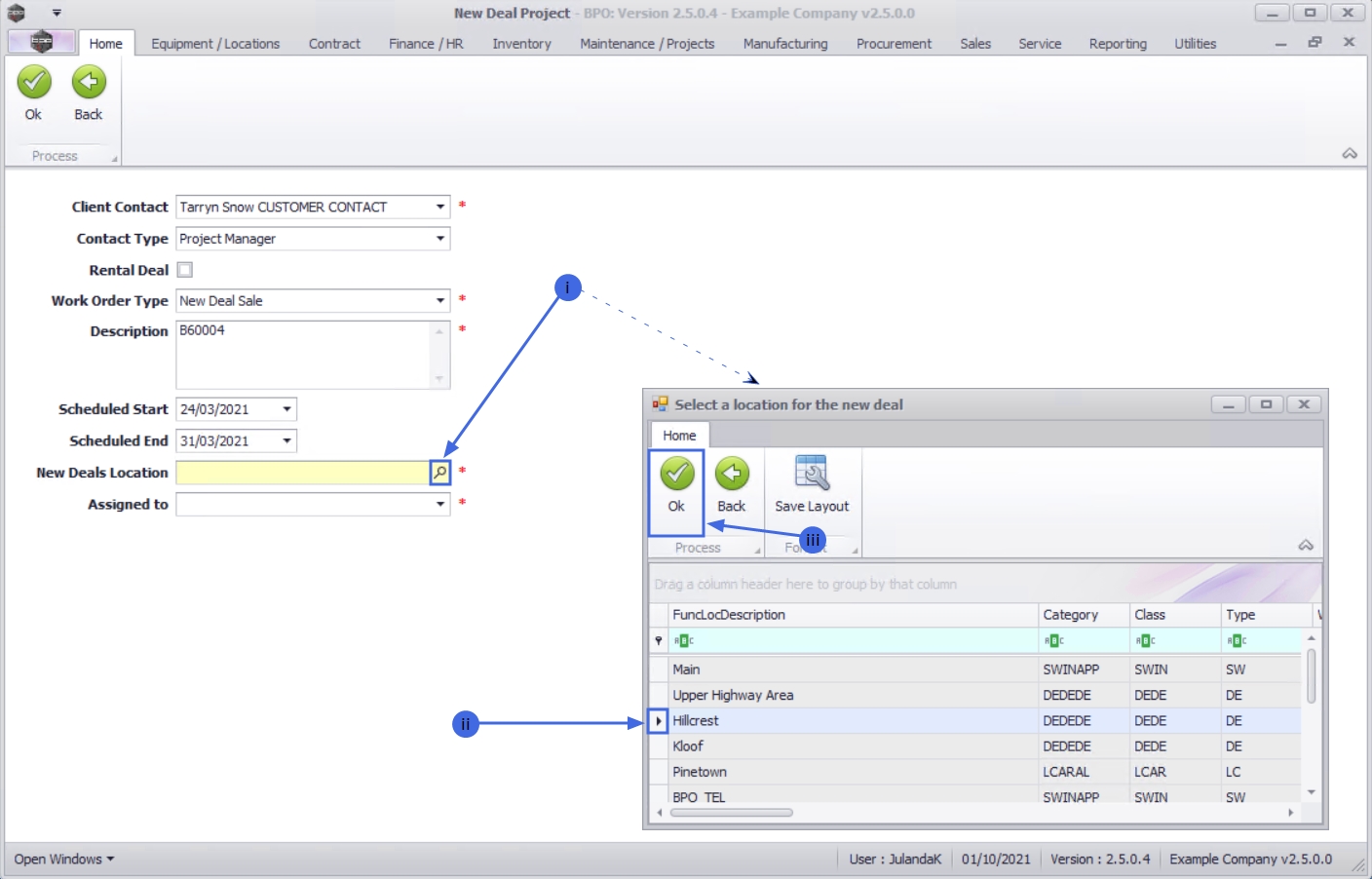Open the Maintenance / Projects tab
1372x879 pixels.
[x=647, y=44]
